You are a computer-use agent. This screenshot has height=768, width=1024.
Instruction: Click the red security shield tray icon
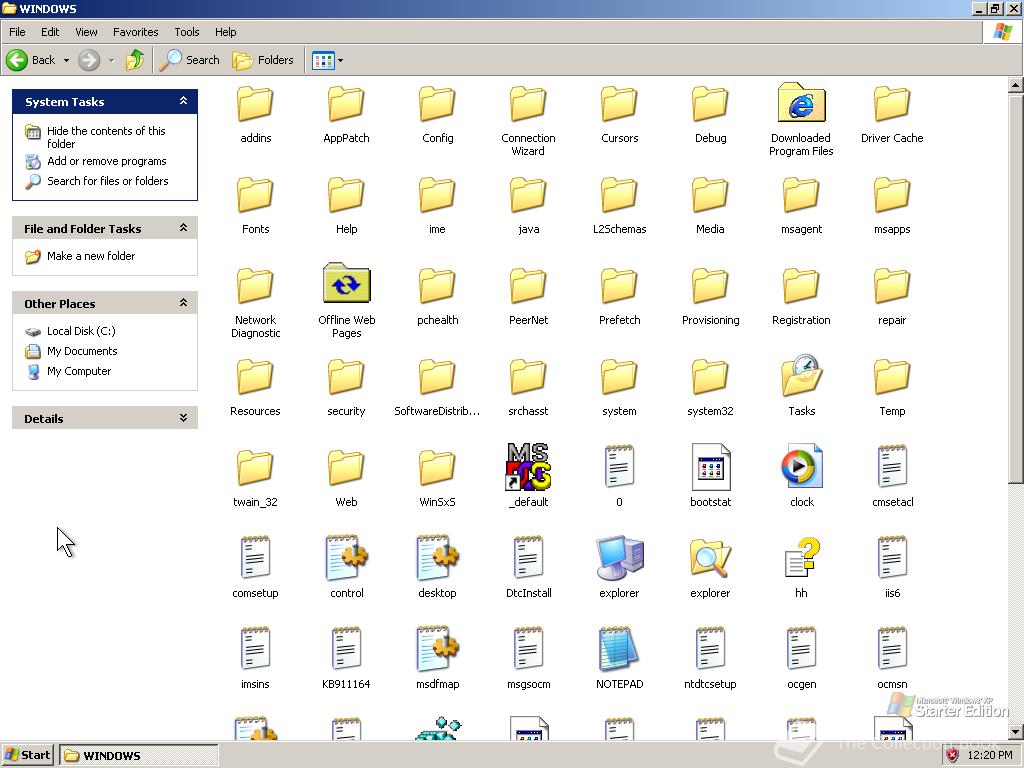click(x=952, y=756)
